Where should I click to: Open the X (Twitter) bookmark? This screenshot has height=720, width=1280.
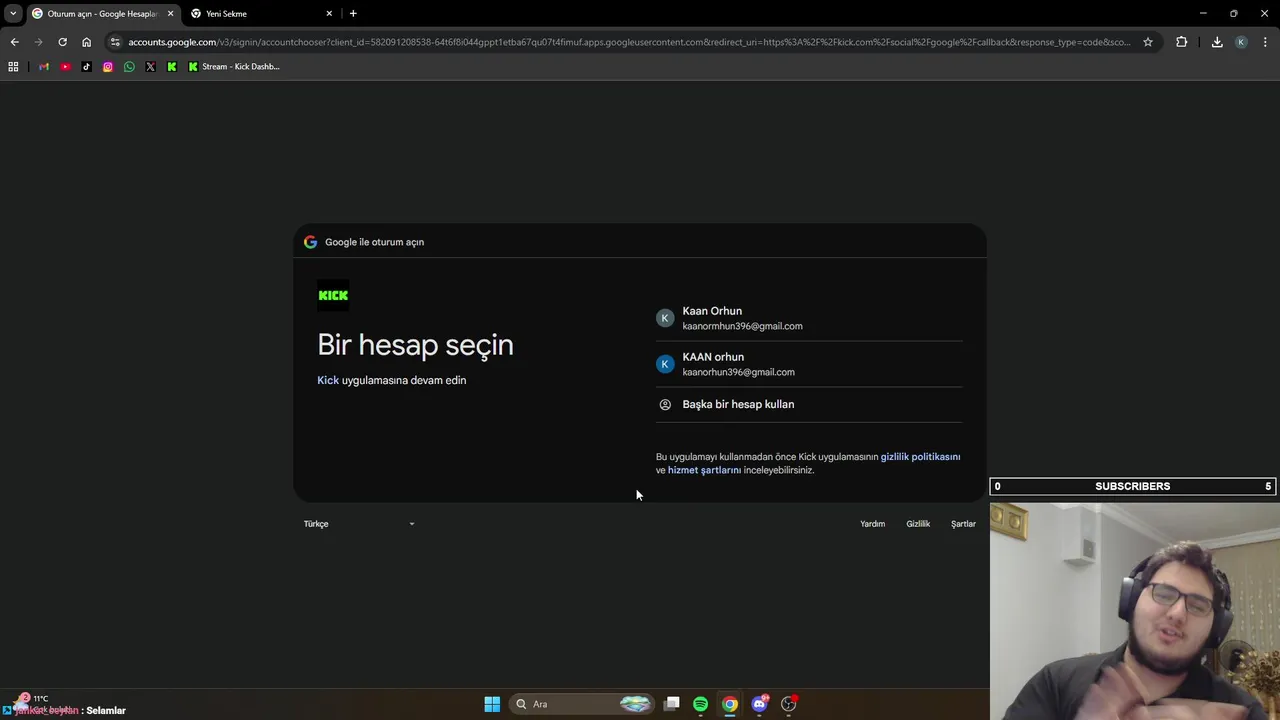click(x=150, y=67)
